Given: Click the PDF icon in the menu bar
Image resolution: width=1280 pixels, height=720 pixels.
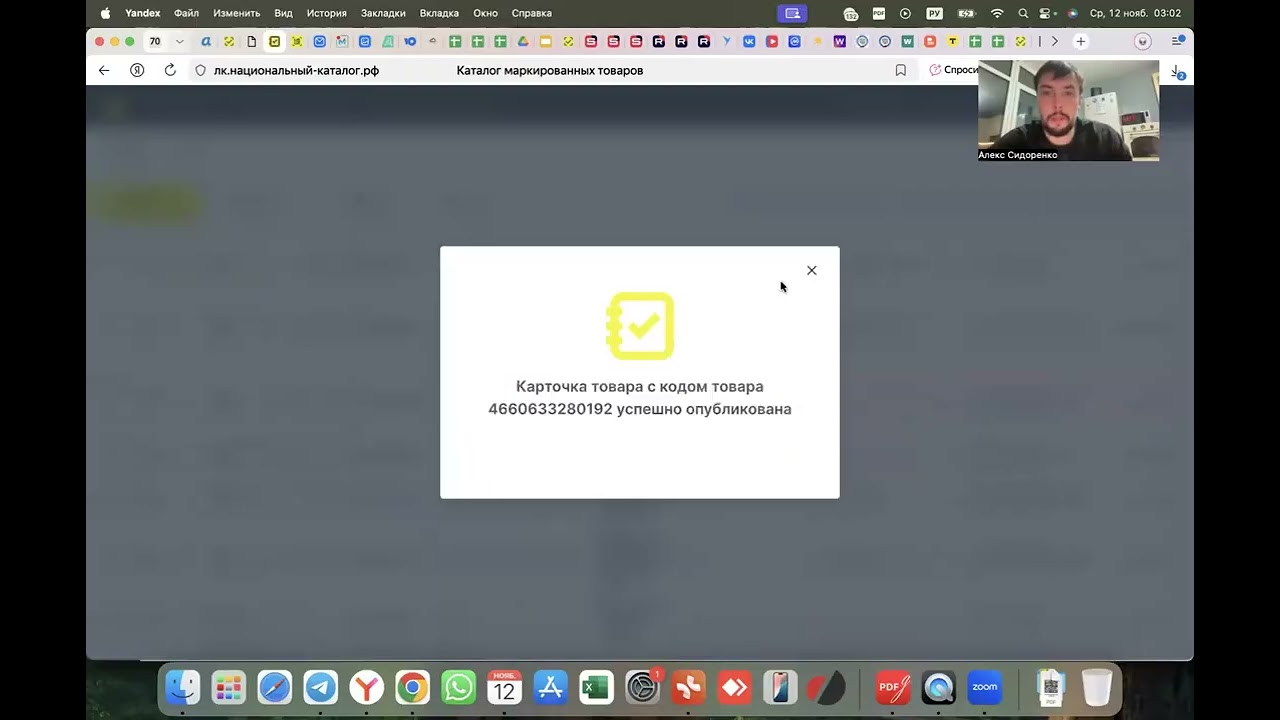Looking at the screenshot, I should 879,13.
